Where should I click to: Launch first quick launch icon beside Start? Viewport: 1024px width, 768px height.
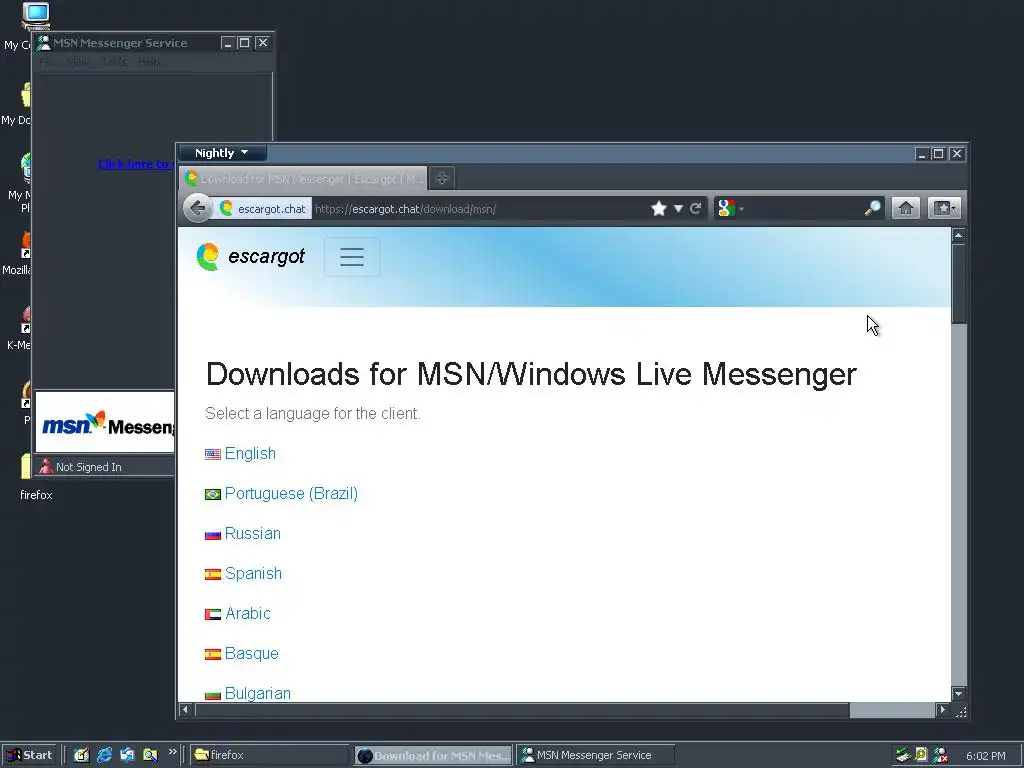(x=81, y=755)
